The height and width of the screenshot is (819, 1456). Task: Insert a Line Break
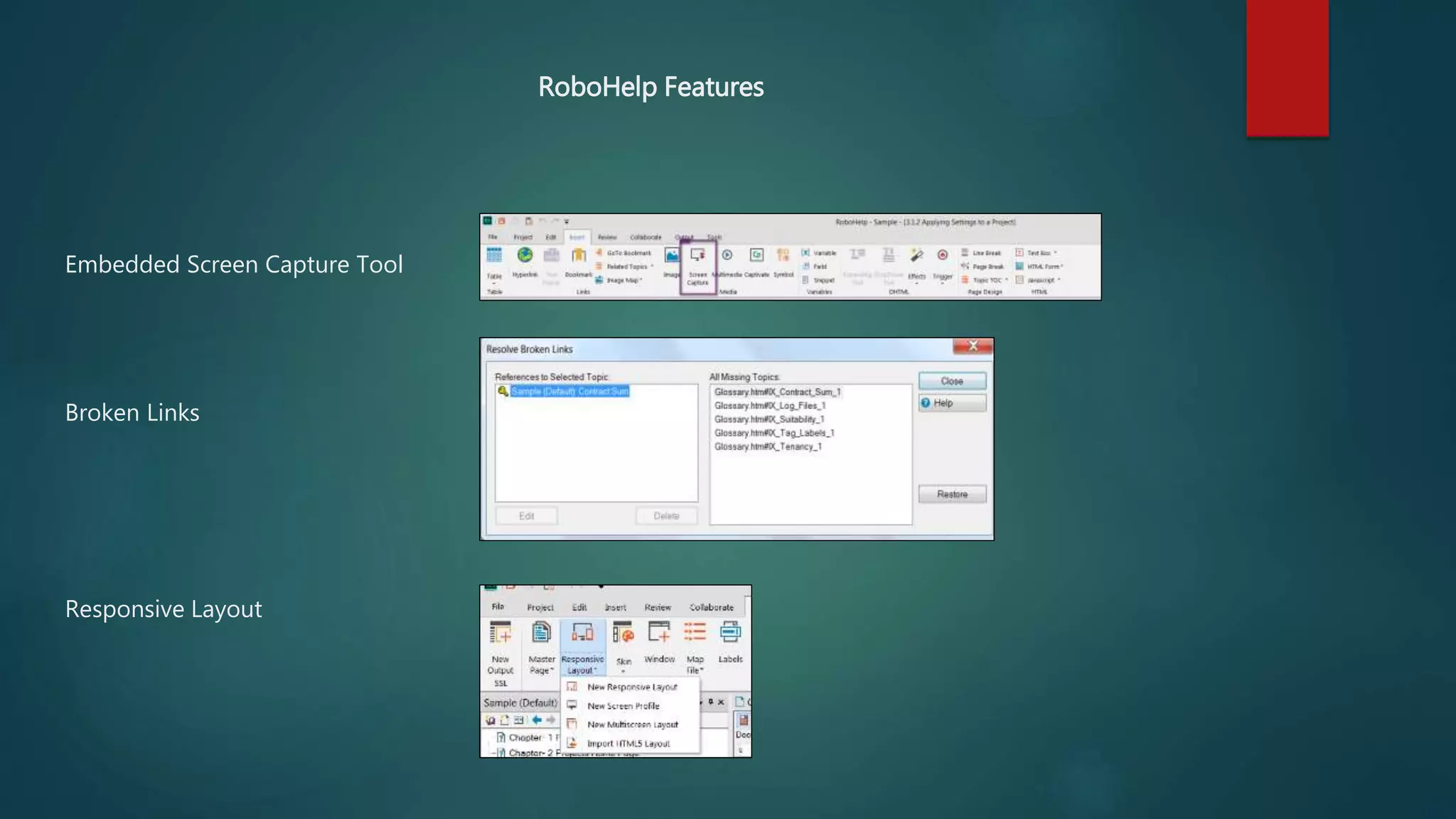tap(981, 253)
